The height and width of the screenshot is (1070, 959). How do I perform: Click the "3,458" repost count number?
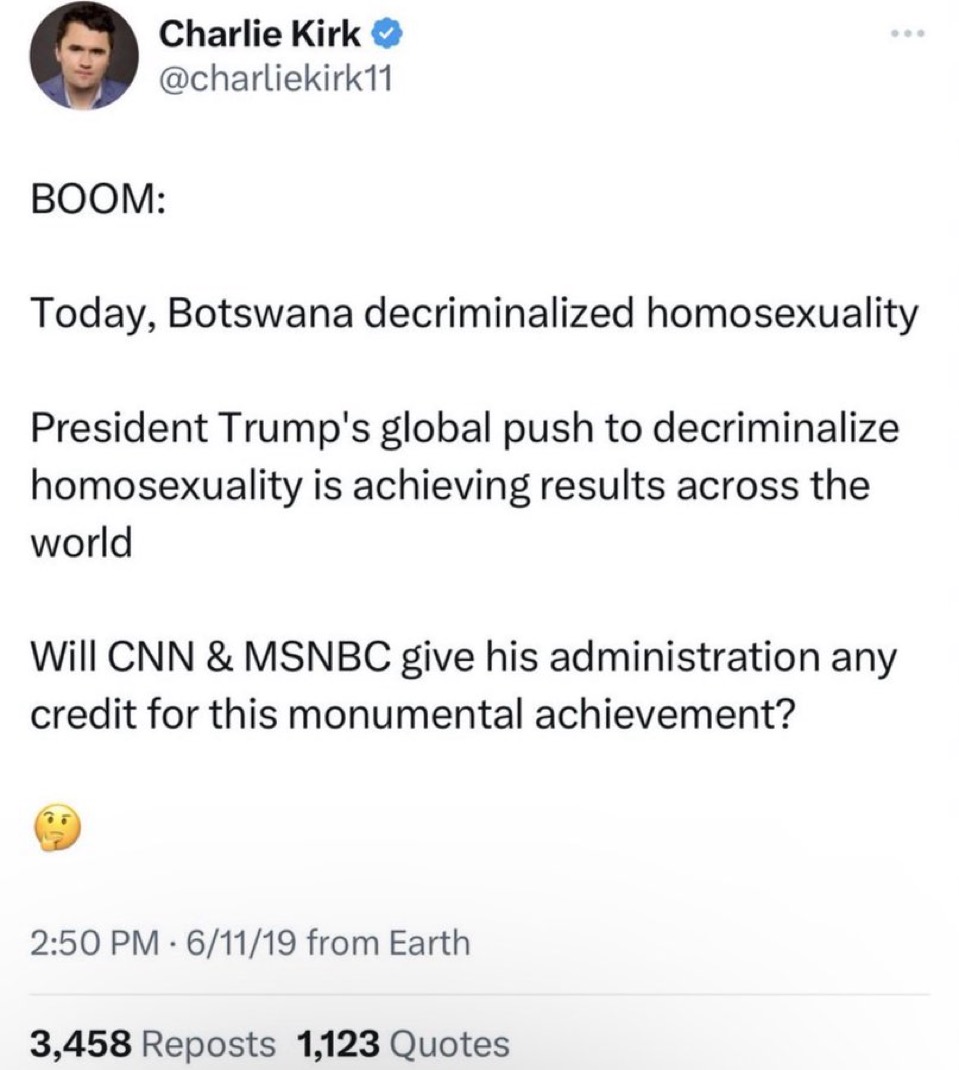(81, 1043)
